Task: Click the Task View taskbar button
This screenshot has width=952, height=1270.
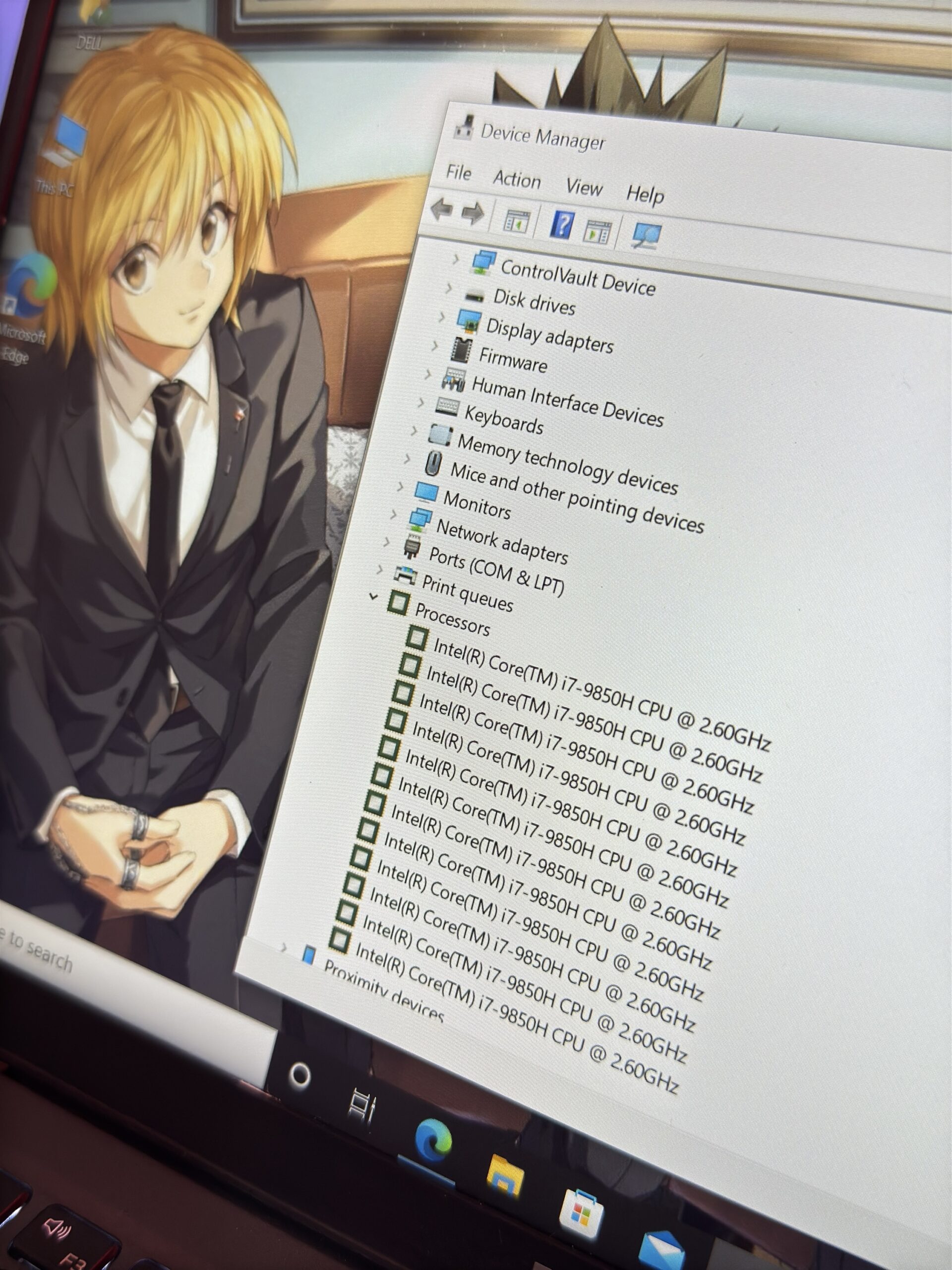Action: tap(362, 1106)
